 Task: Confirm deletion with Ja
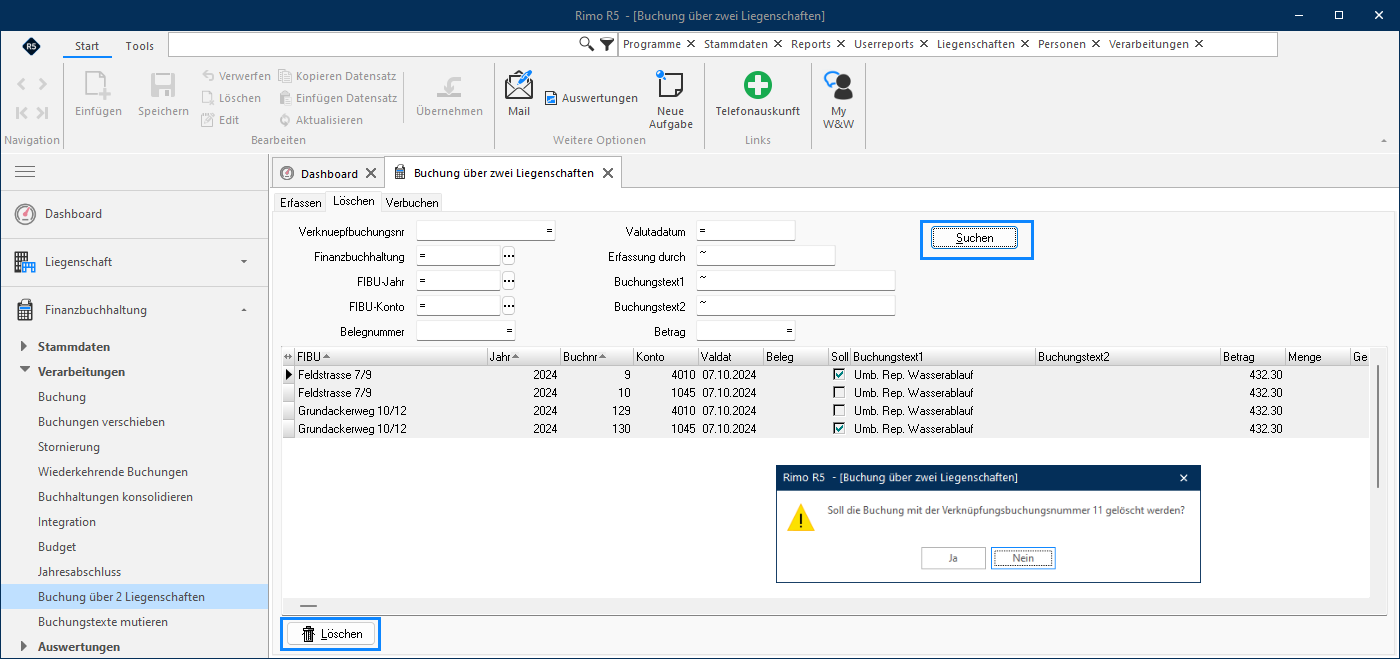(953, 558)
